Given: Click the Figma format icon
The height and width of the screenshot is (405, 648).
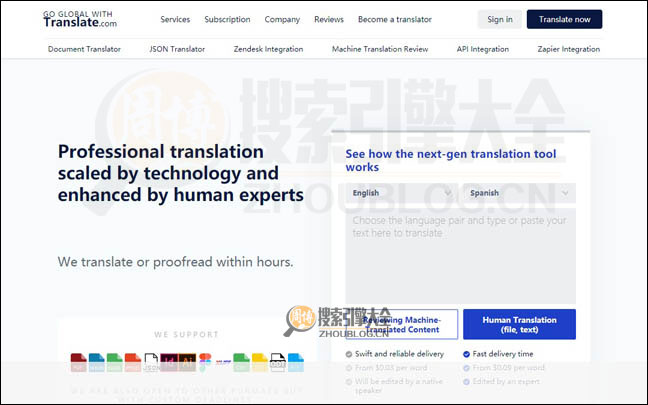Looking at the screenshot, I should 205,362.
